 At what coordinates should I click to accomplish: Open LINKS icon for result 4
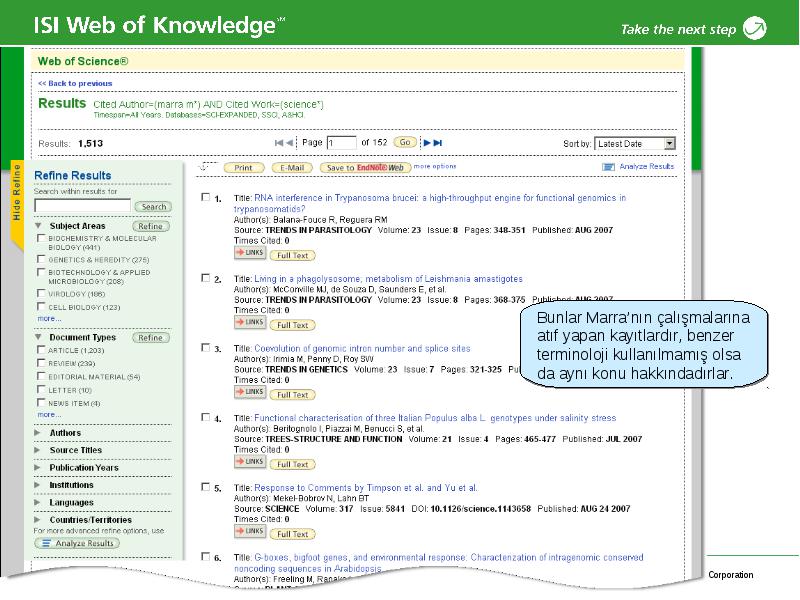pyautogui.click(x=250, y=462)
